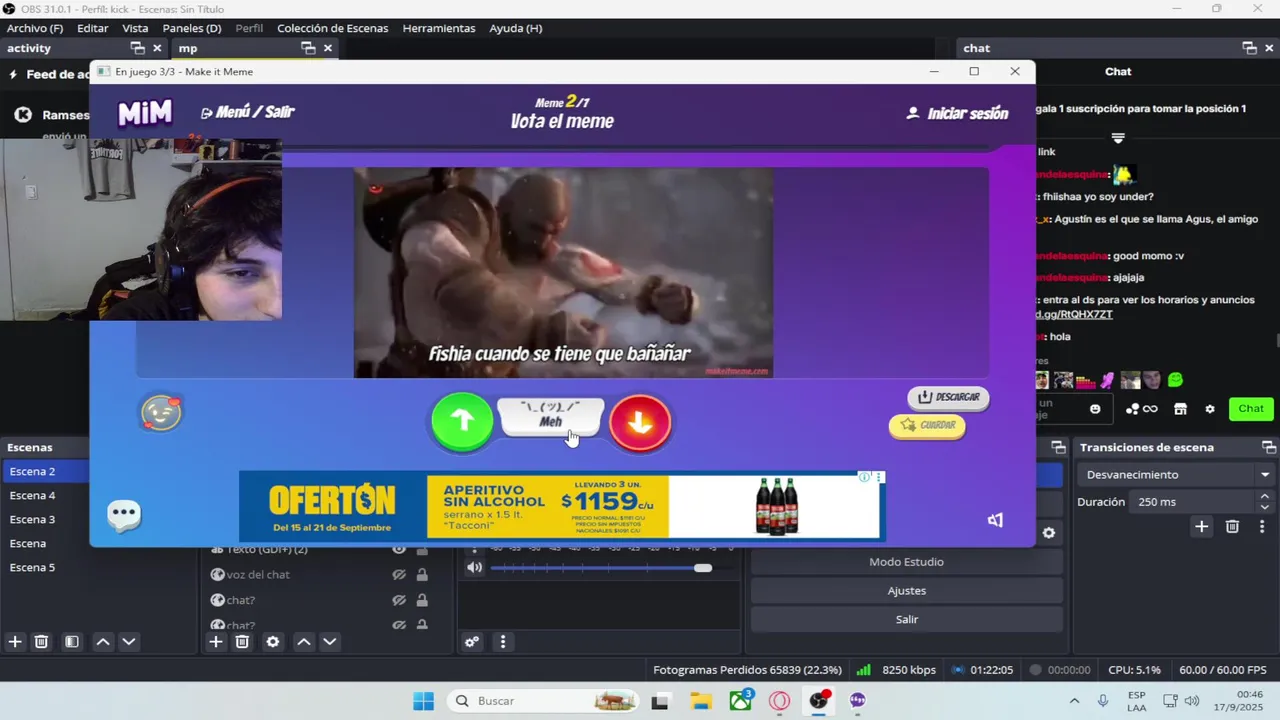Open the Paneles menu
This screenshot has width=1280, height=720.
coord(192,28)
